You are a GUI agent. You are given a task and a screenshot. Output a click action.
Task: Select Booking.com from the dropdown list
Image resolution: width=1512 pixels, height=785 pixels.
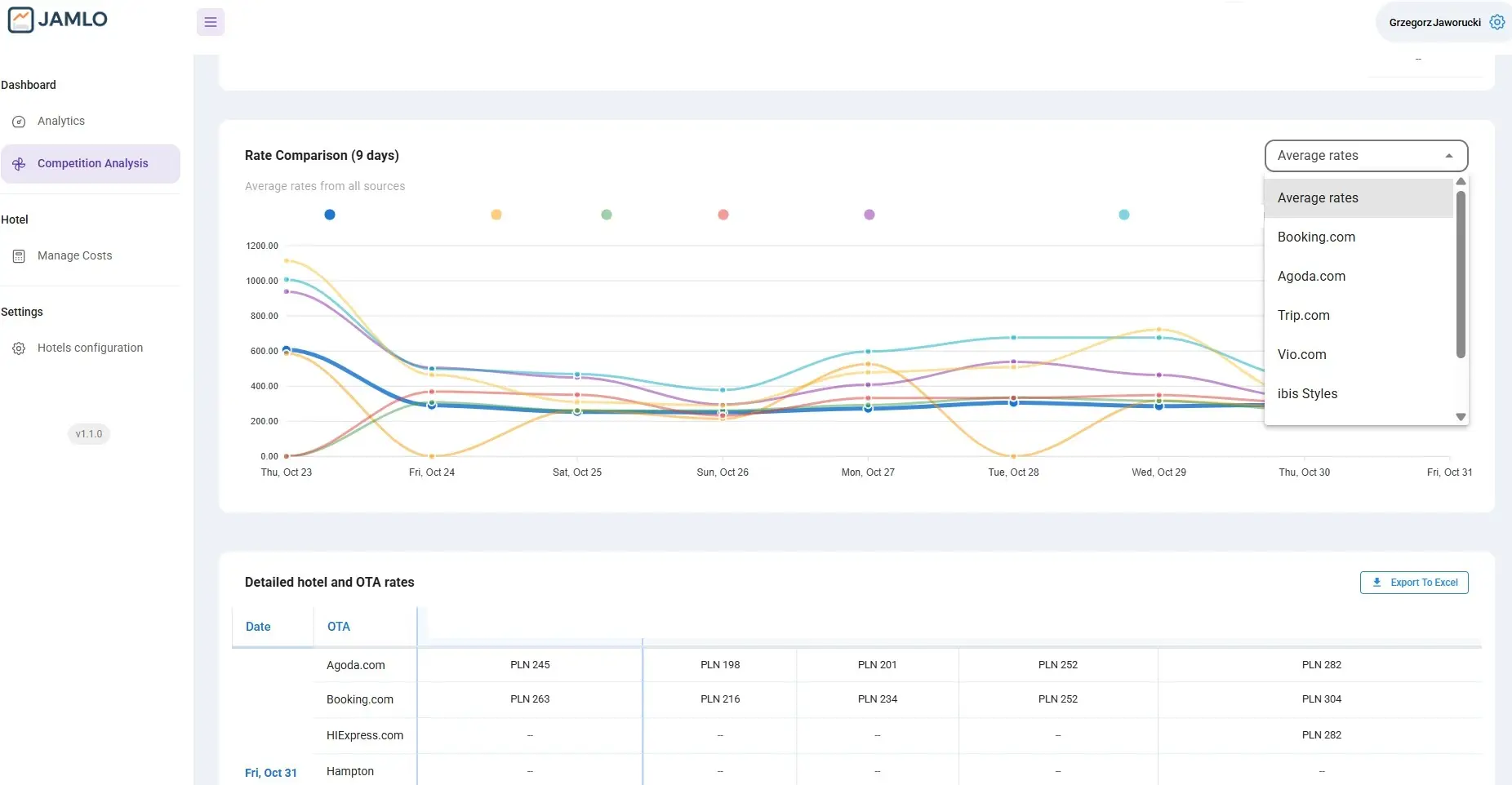pyautogui.click(x=1316, y=237)
